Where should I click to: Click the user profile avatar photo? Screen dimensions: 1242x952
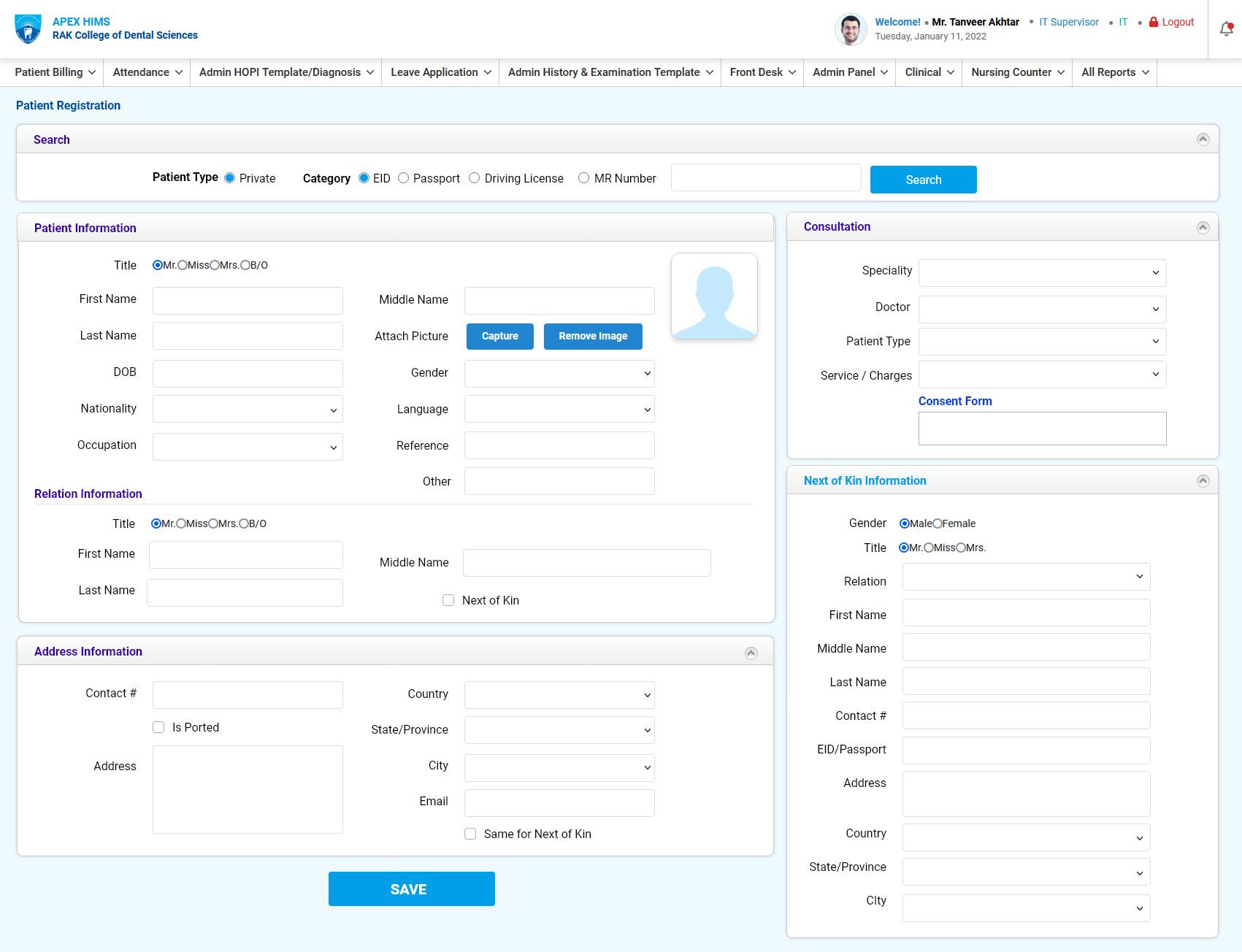pyautogui.click(x=851, y=29)
